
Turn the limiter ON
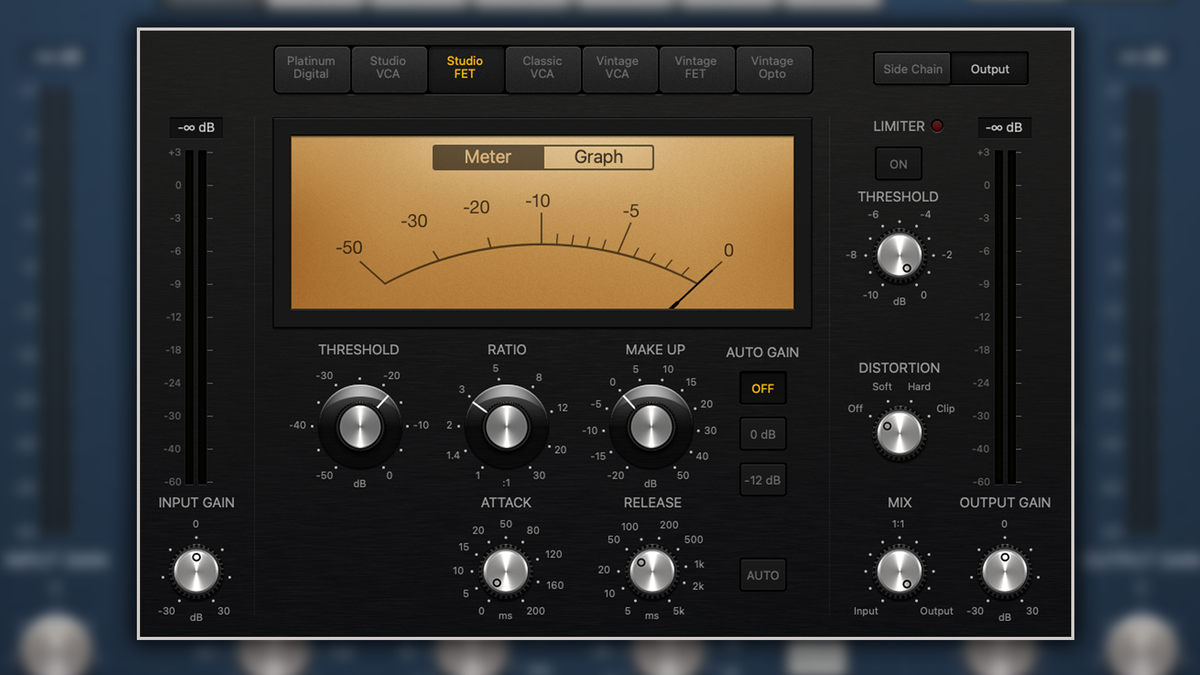[898, 163]
